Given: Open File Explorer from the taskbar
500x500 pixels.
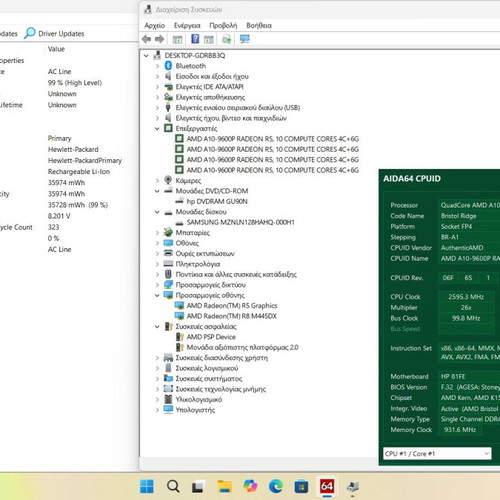Looking at the screenshot, I should [225, 487].
